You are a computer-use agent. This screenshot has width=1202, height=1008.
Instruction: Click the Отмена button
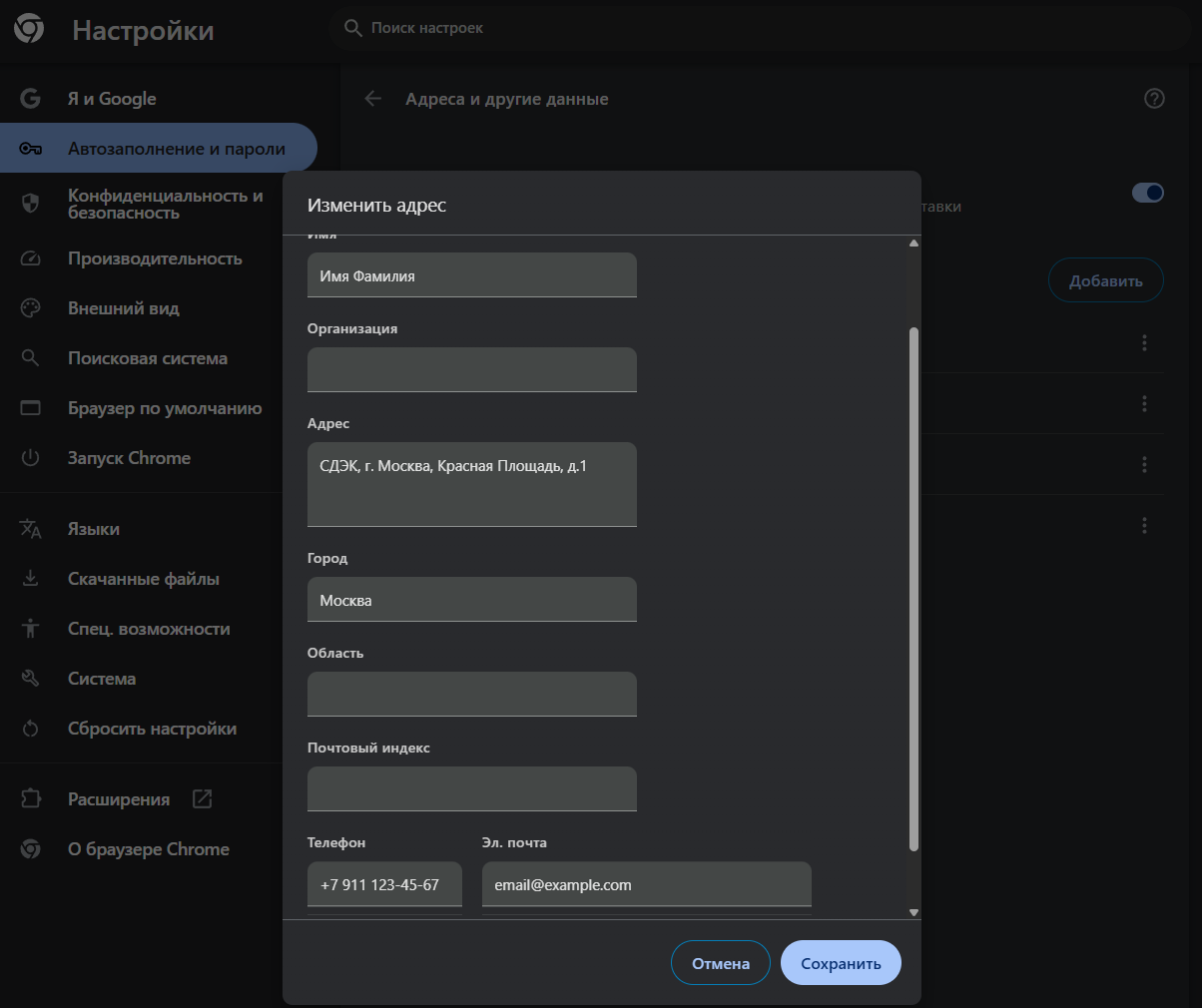[721, 963]
